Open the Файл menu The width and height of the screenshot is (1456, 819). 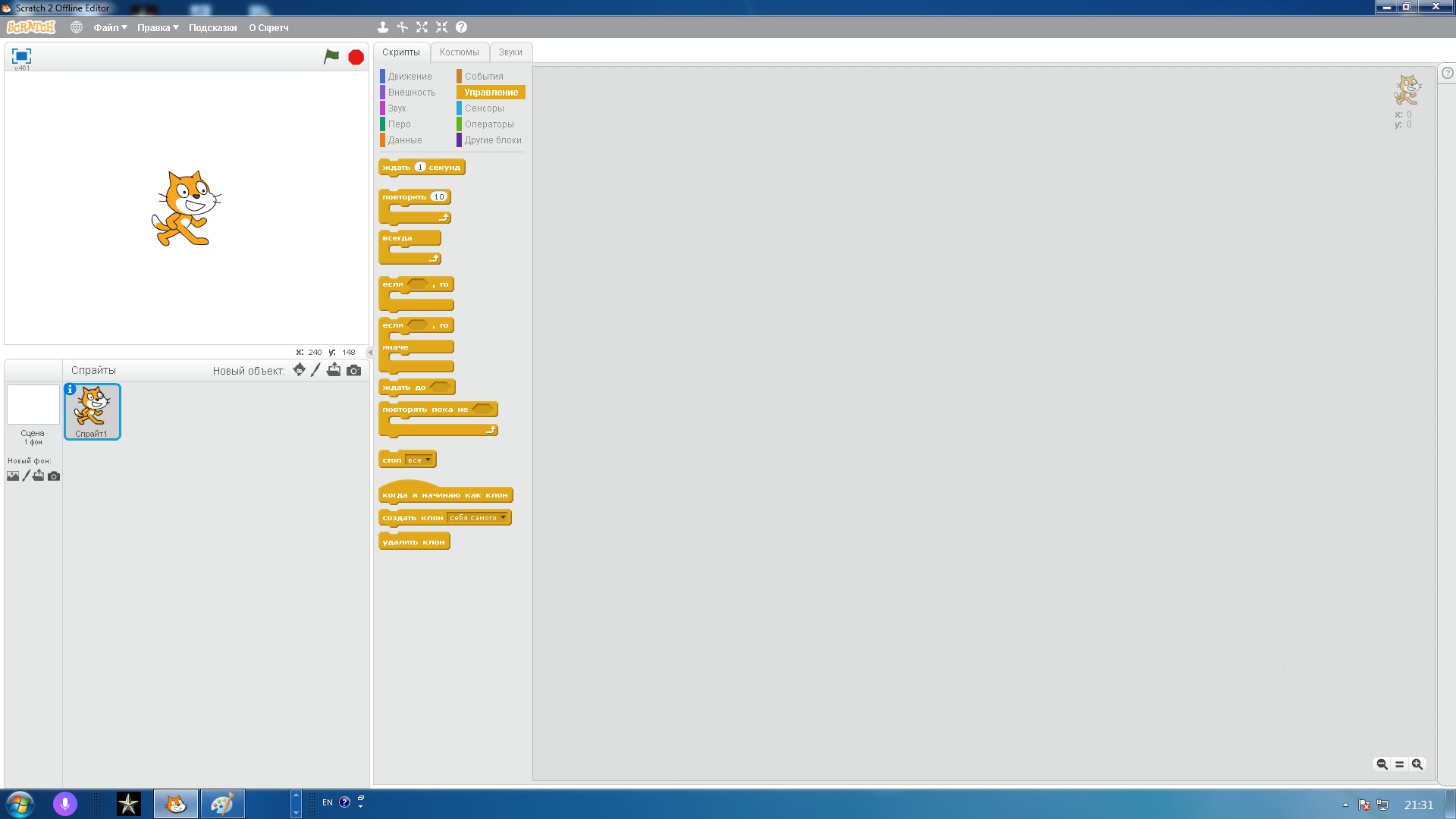pos(110,27)
